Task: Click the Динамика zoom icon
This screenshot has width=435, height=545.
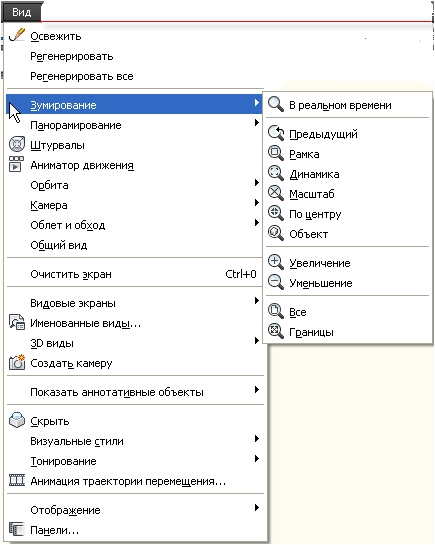Action: [276, 173]
